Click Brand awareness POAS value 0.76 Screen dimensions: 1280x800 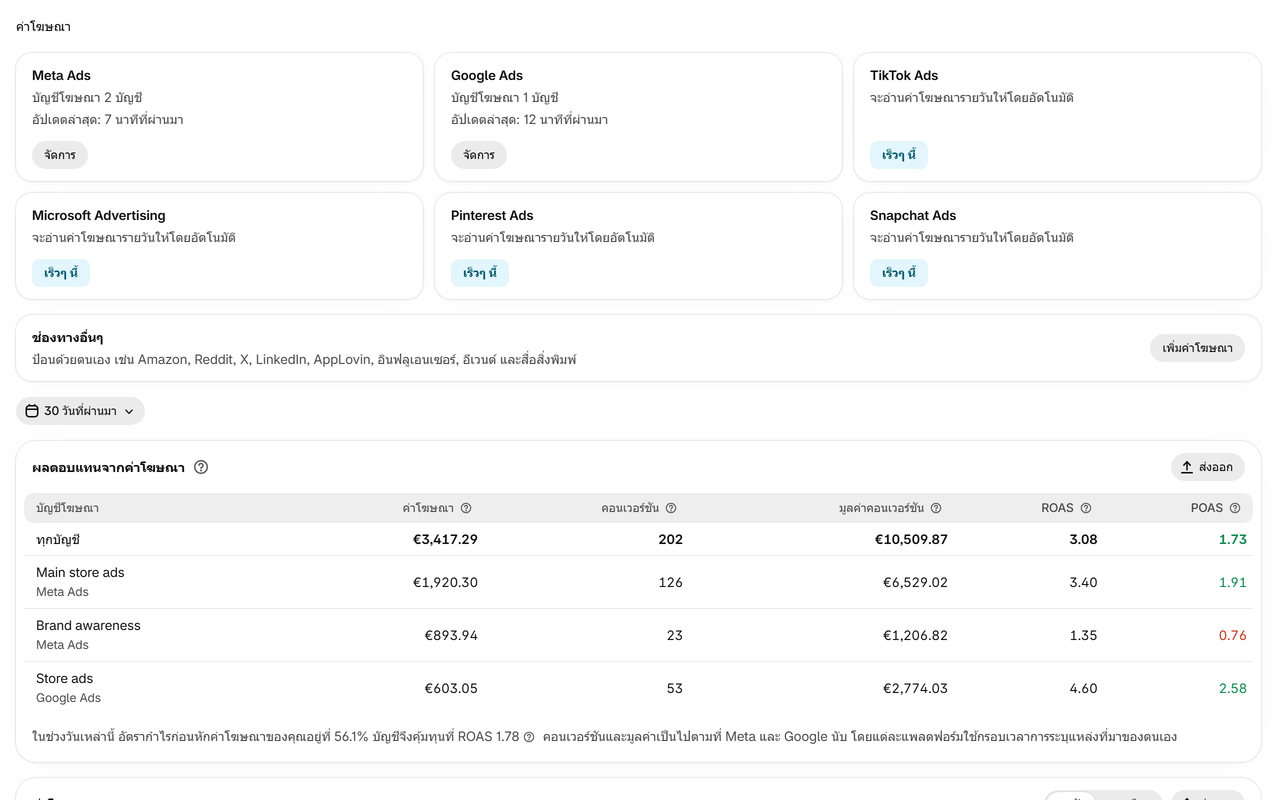[1232, 635]
